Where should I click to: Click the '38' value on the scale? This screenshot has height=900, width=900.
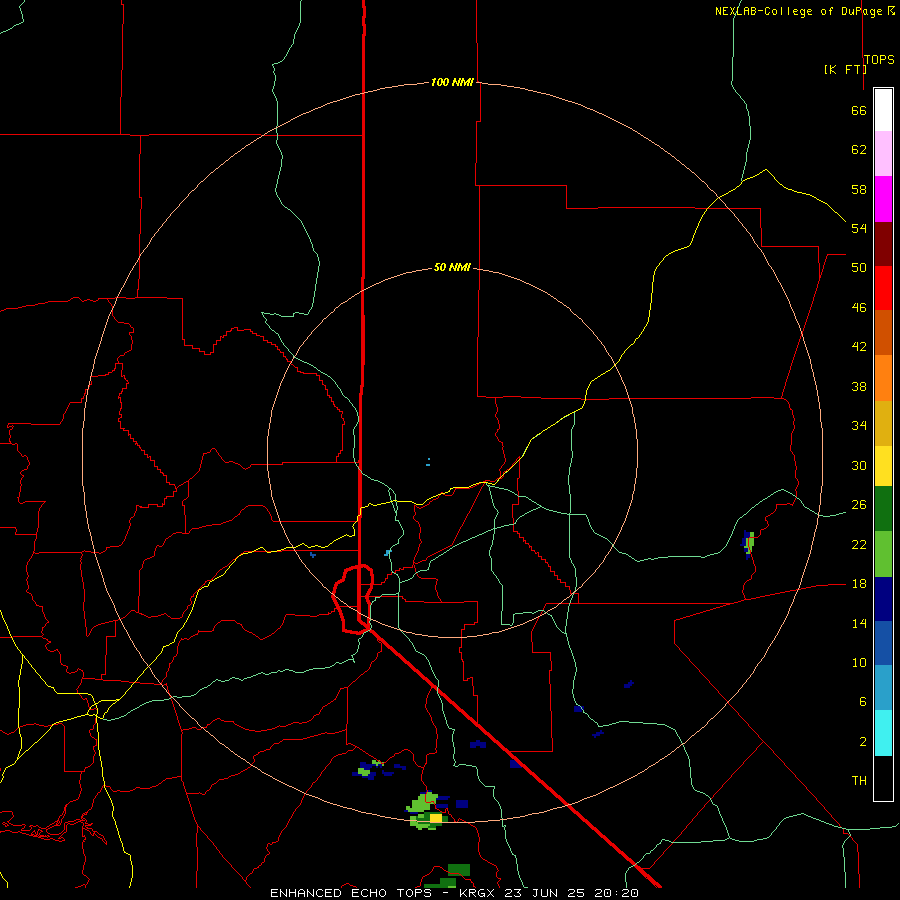coord(859,386)
